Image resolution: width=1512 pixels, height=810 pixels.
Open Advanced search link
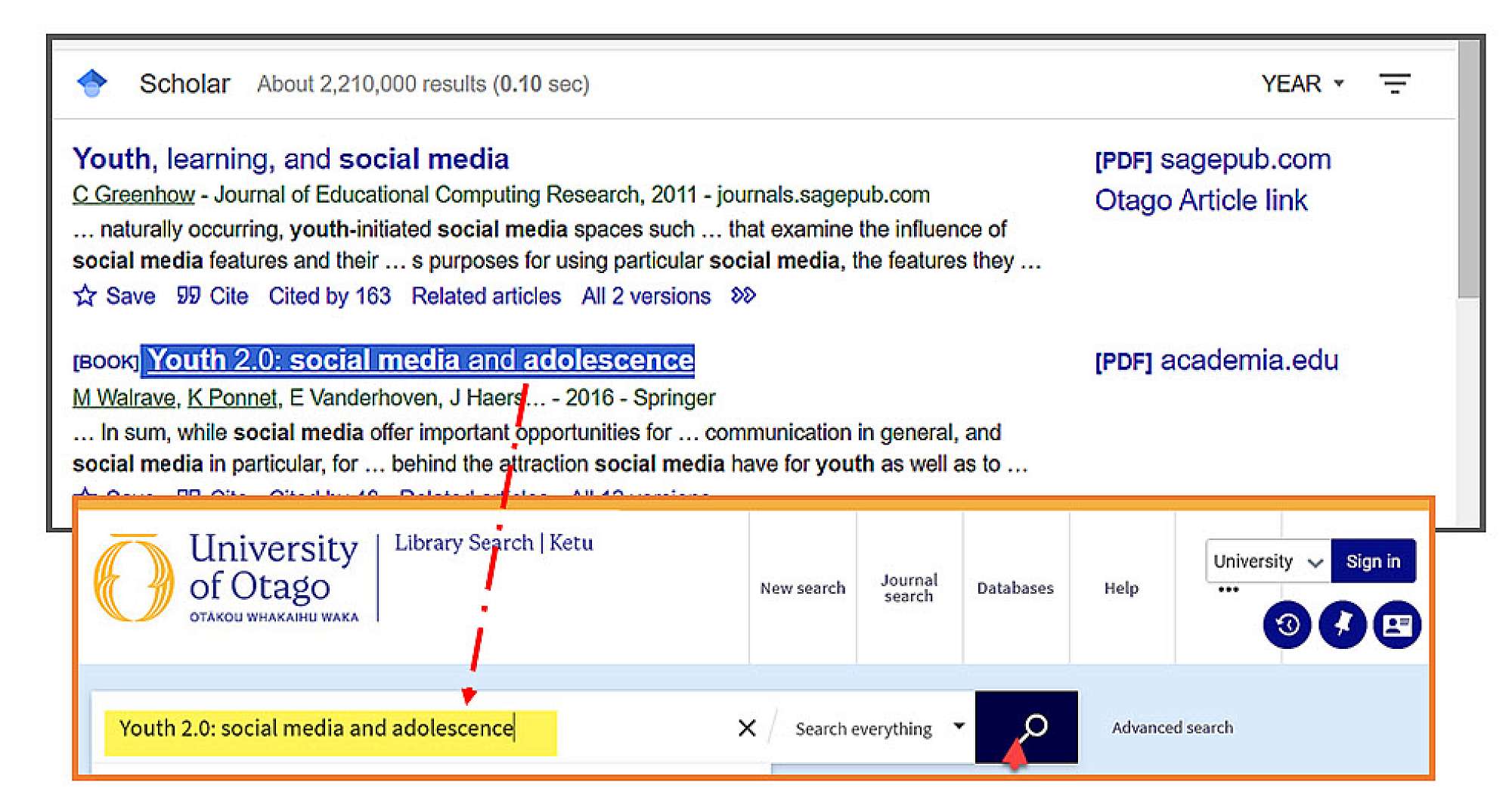(x=1172, y=728)
